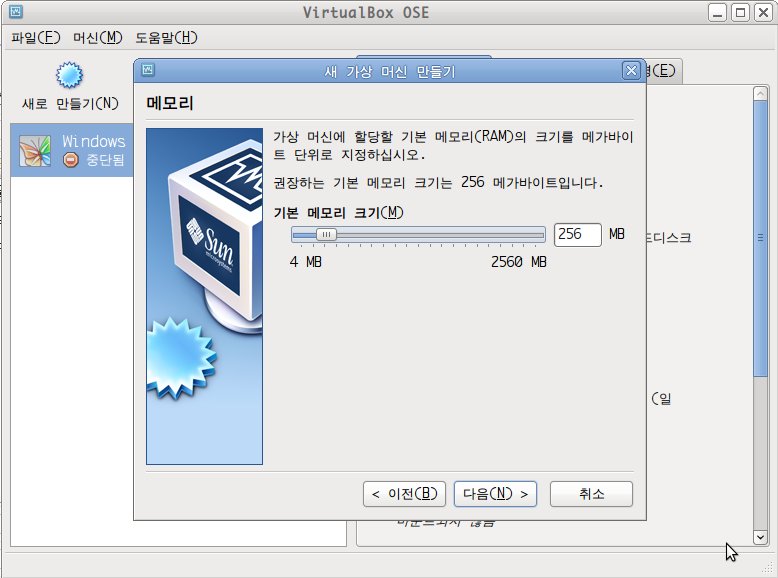Click the 메모리 heading text
Image resolution: width=778 pixels, height=578 pixels.
[x=170, y=103]
